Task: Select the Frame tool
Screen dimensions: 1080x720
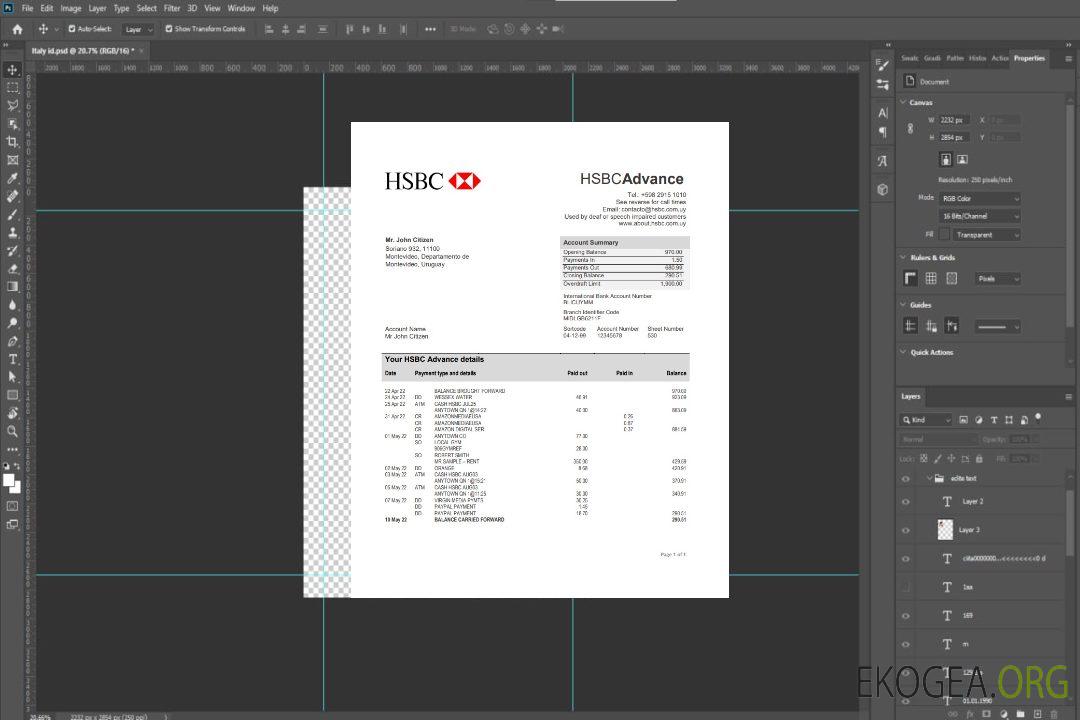Action: click(x=12, y=160)
